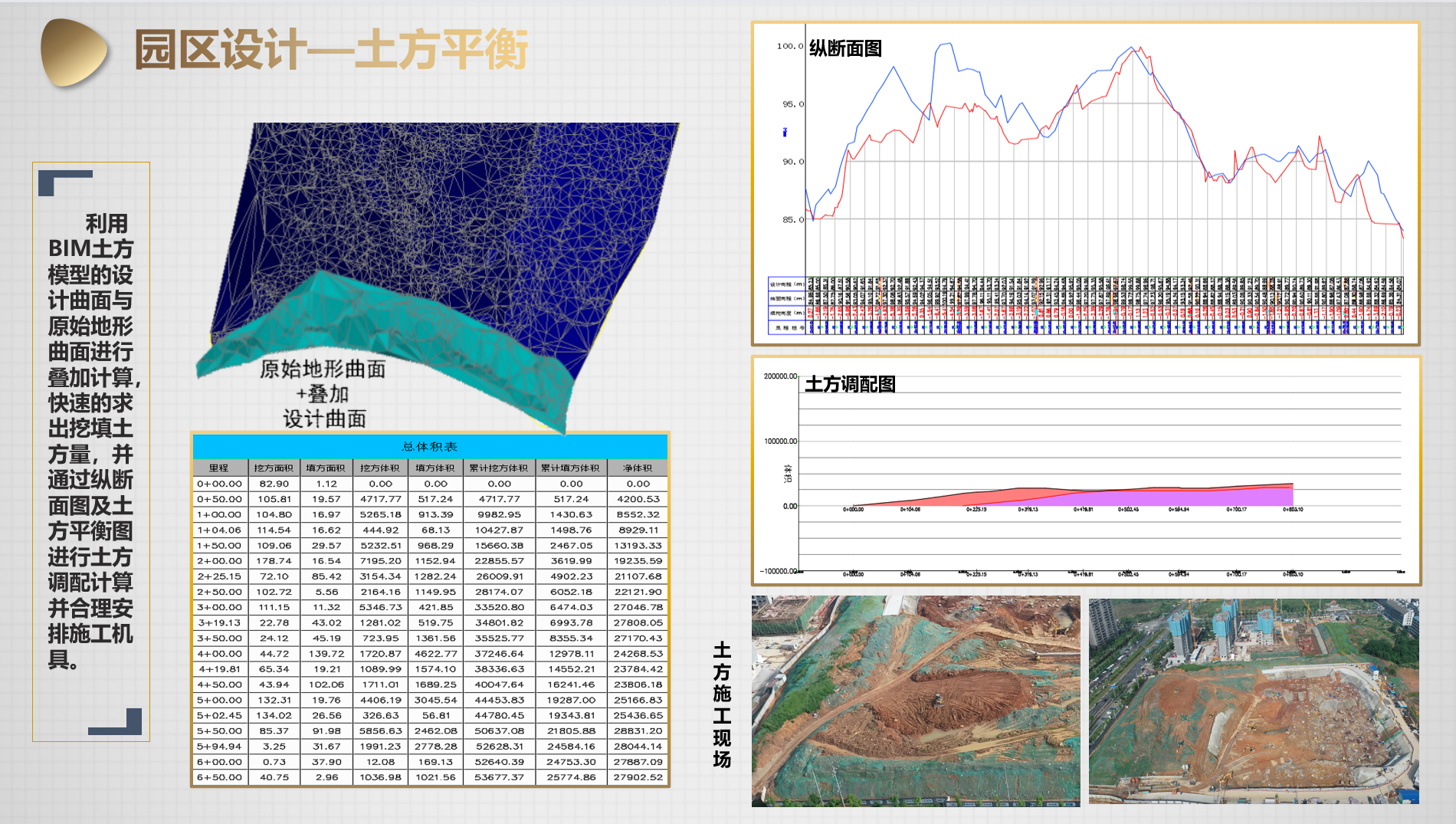Select the title 园区设计—土方平衡
Screen dimensions: 1456x824
point(331,51)
